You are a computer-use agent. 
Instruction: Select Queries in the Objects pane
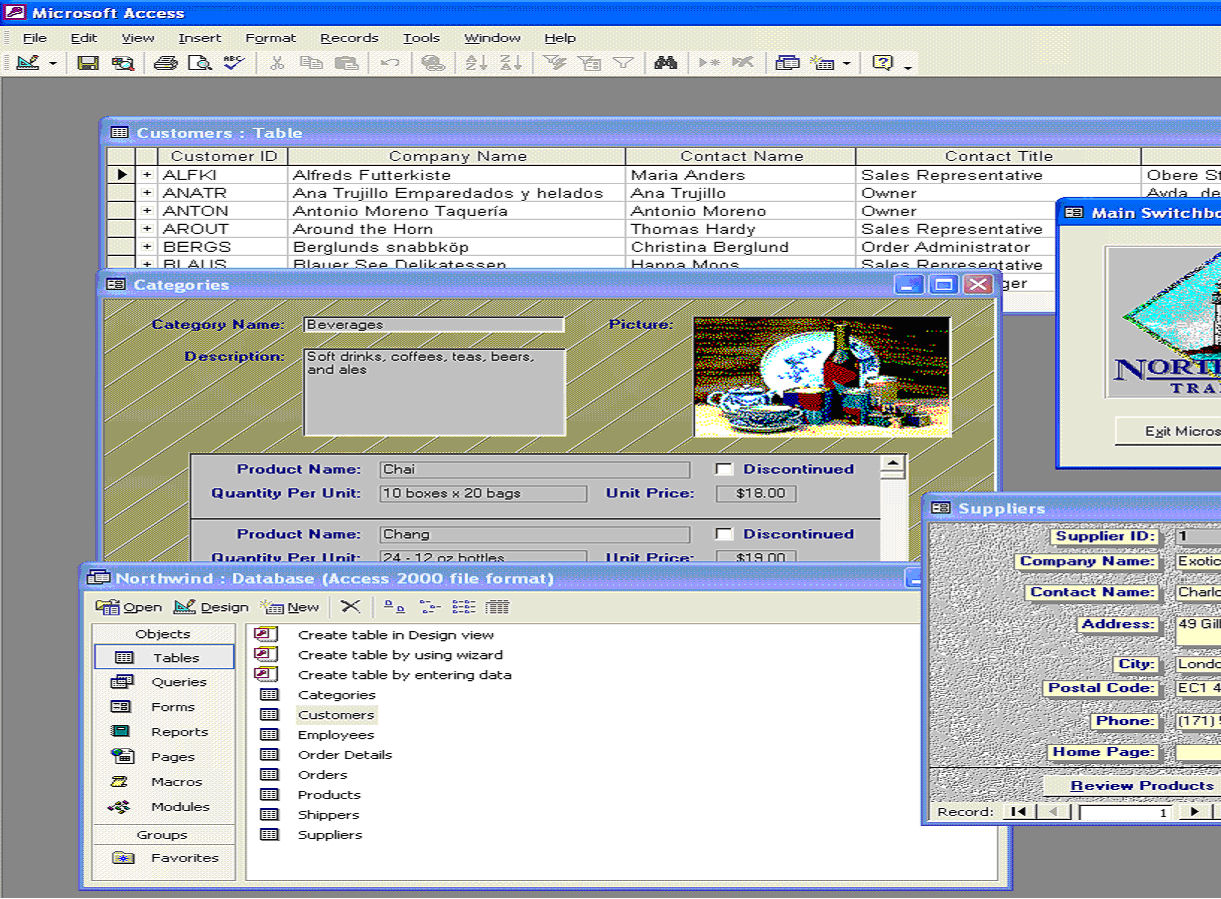tap(164, 682)
